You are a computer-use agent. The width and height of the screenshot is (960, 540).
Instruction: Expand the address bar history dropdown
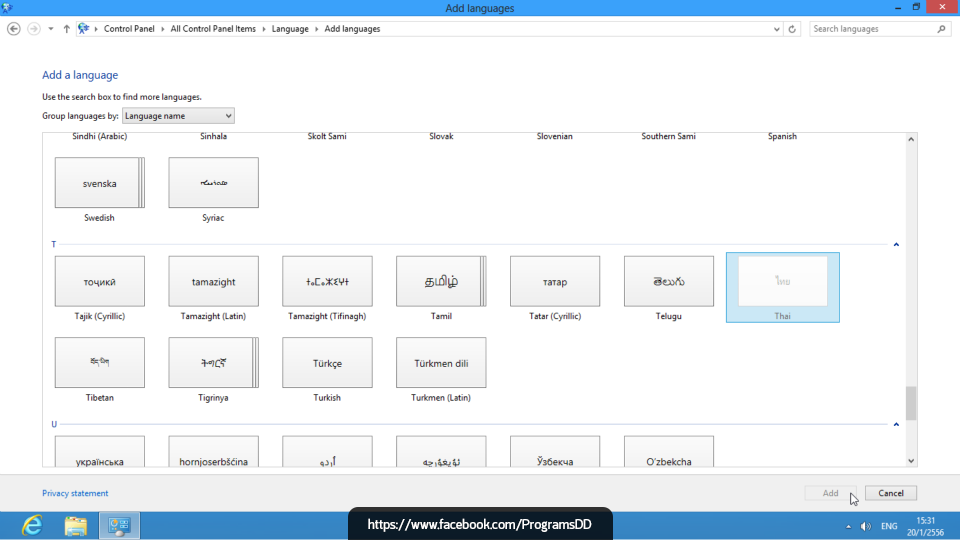[x=777, y=29]
